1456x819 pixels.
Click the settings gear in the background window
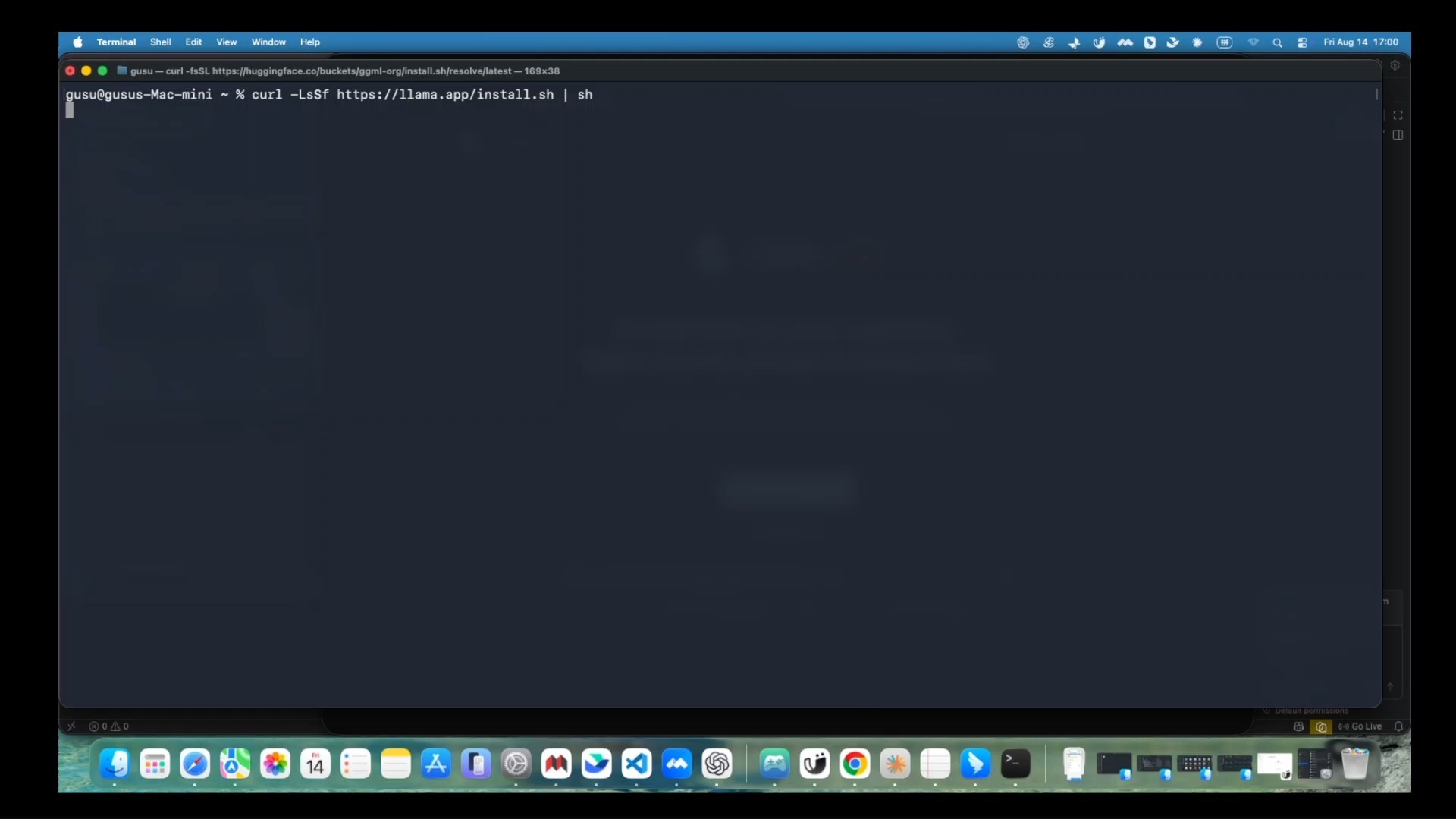[1395, 65]
